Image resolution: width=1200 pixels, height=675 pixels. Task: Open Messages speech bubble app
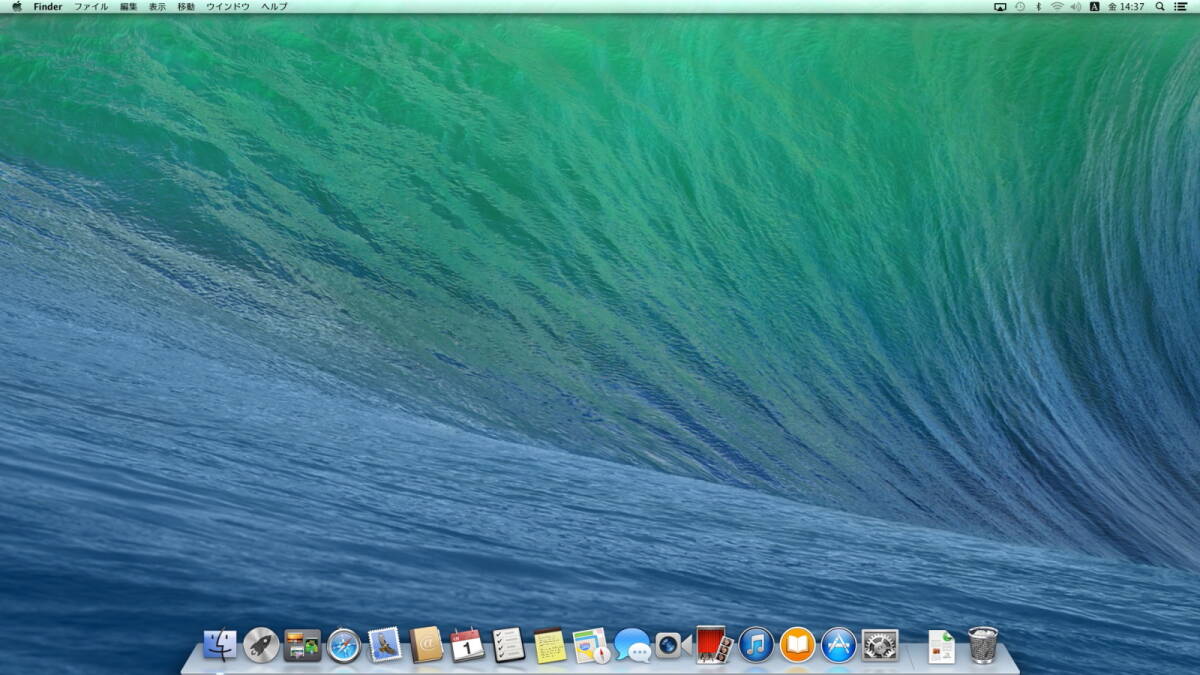[x=632, y=645]
